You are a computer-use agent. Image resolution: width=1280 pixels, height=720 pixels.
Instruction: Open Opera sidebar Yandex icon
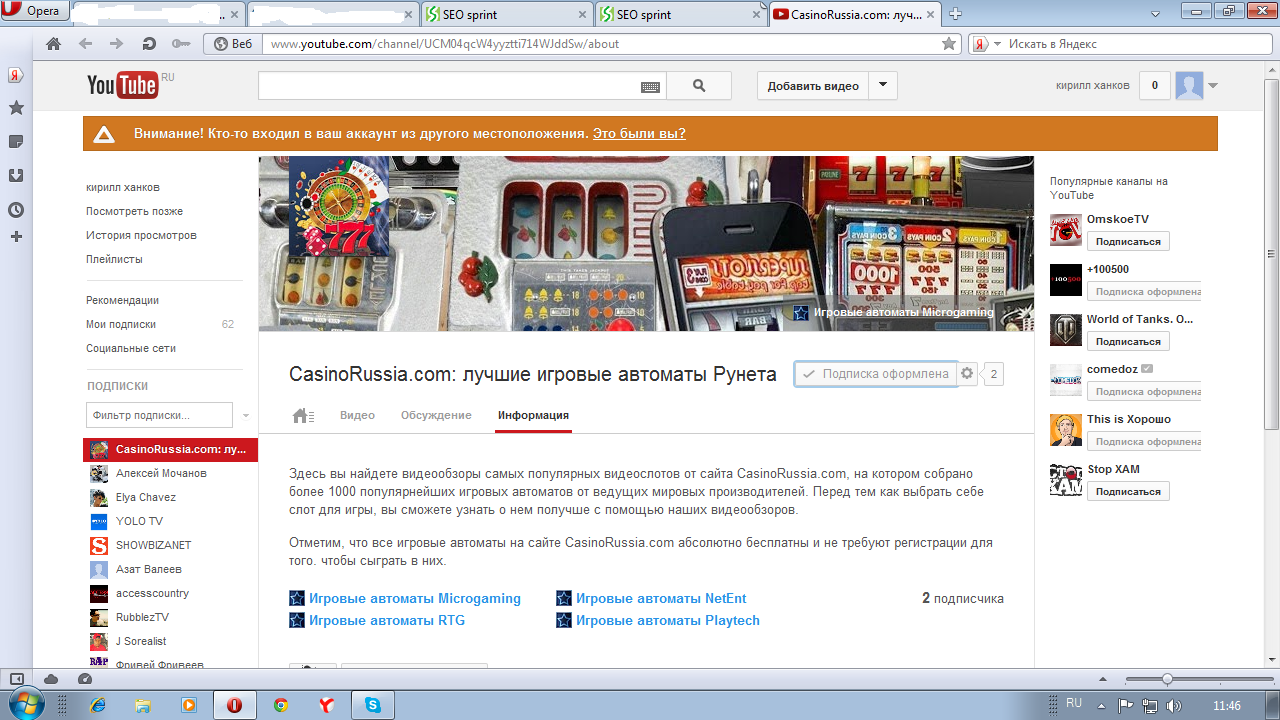pyautogui.click(x=16, y=75)
